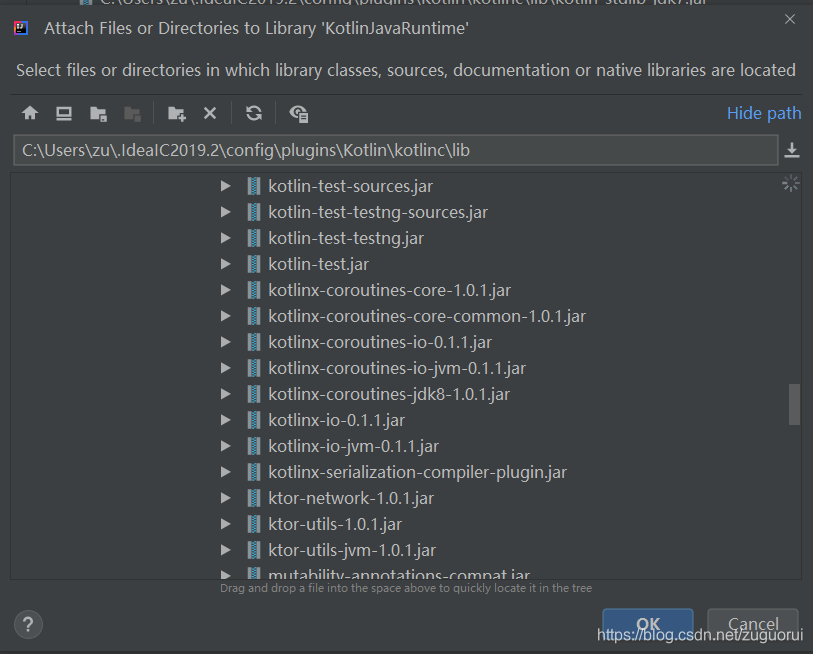Viewport: 813px width, 654px height.
Task: Expand kotlinx-coroutines-core-1.0.1.jar arrow
Action: 226,290
